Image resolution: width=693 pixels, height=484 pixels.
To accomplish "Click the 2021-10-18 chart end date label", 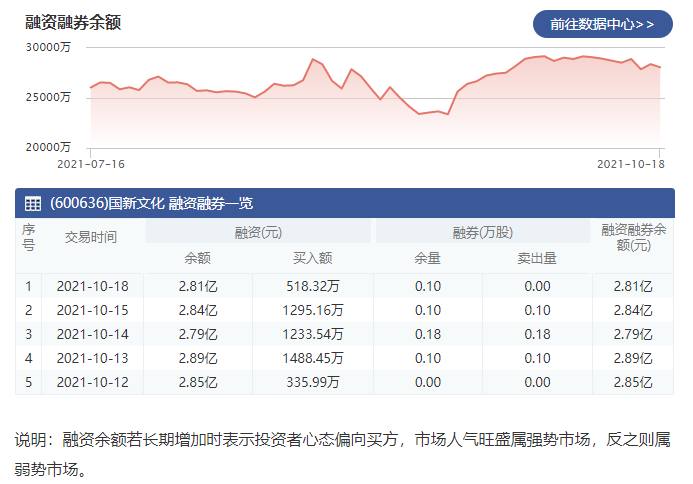I will [x=631, y=164].
